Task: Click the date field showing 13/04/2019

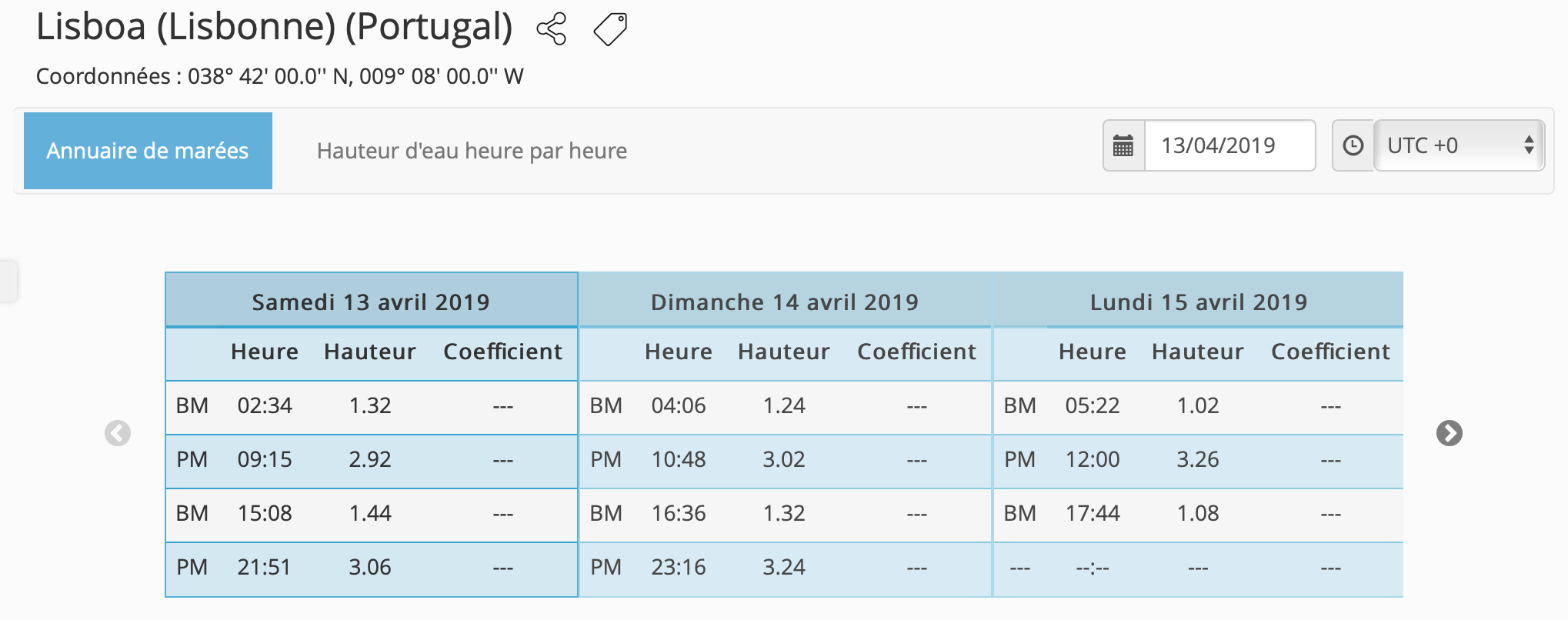Action: pos(1229,145)
